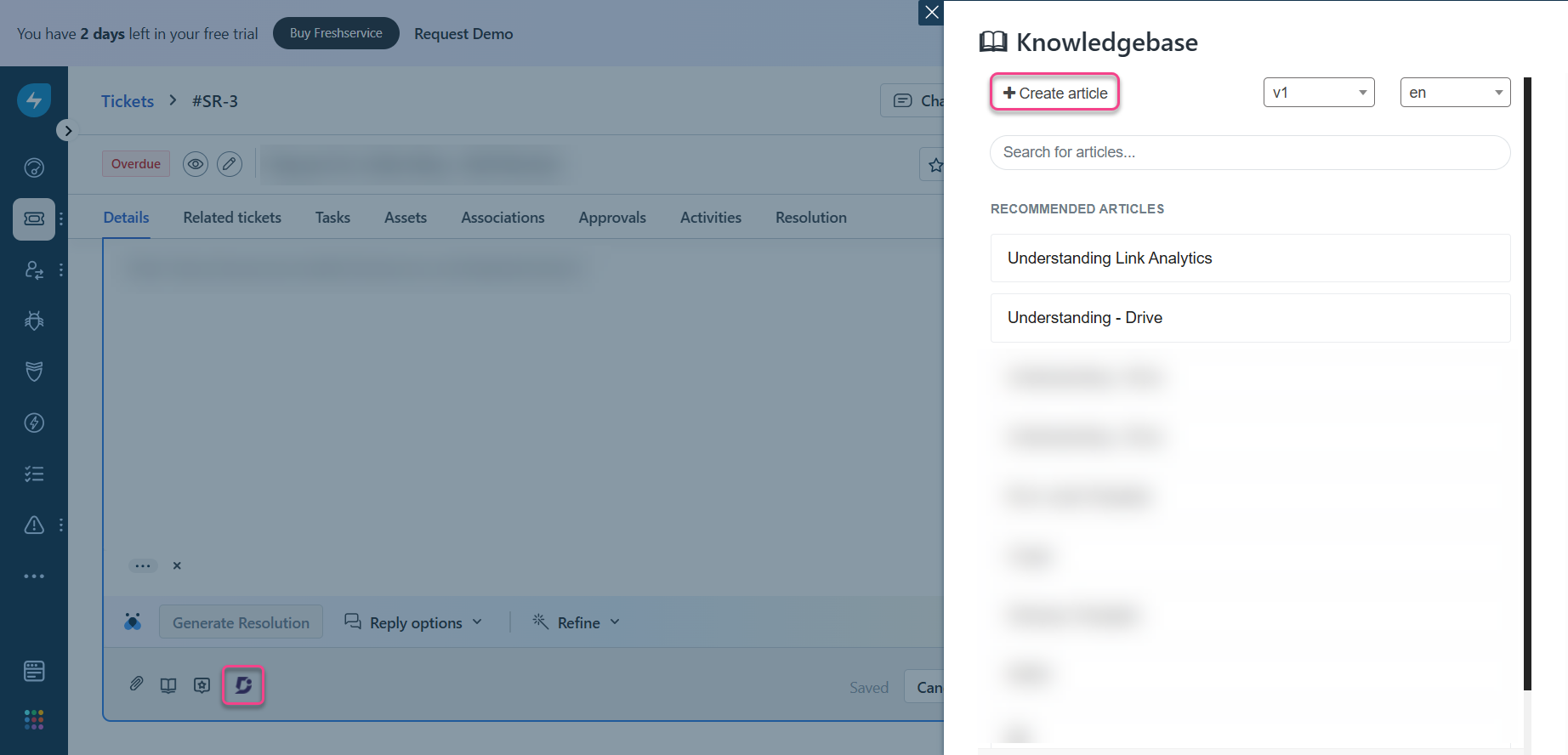
Task: Toggle watch ticket with the eye icon
Action: 196,164
